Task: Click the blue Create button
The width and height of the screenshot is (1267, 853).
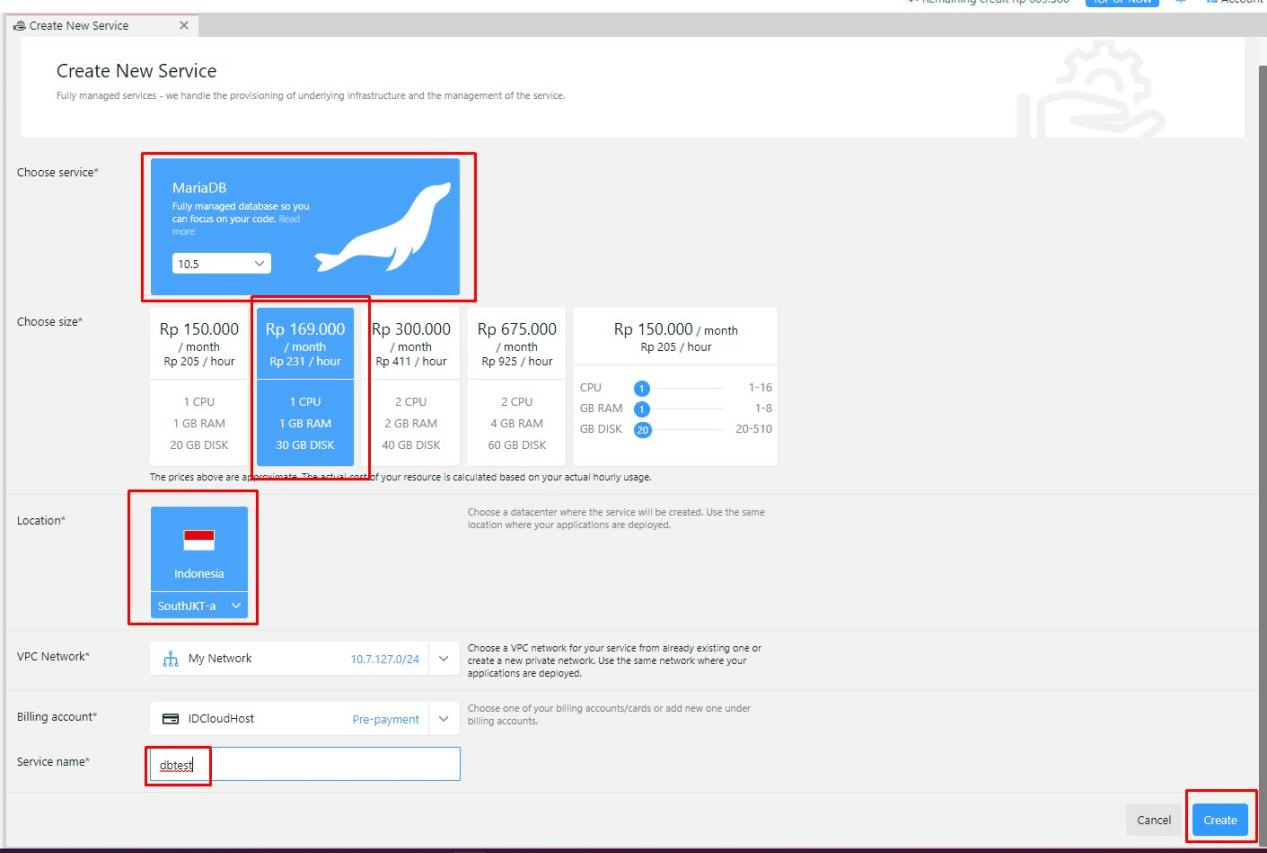Action: click(1219, 820)
